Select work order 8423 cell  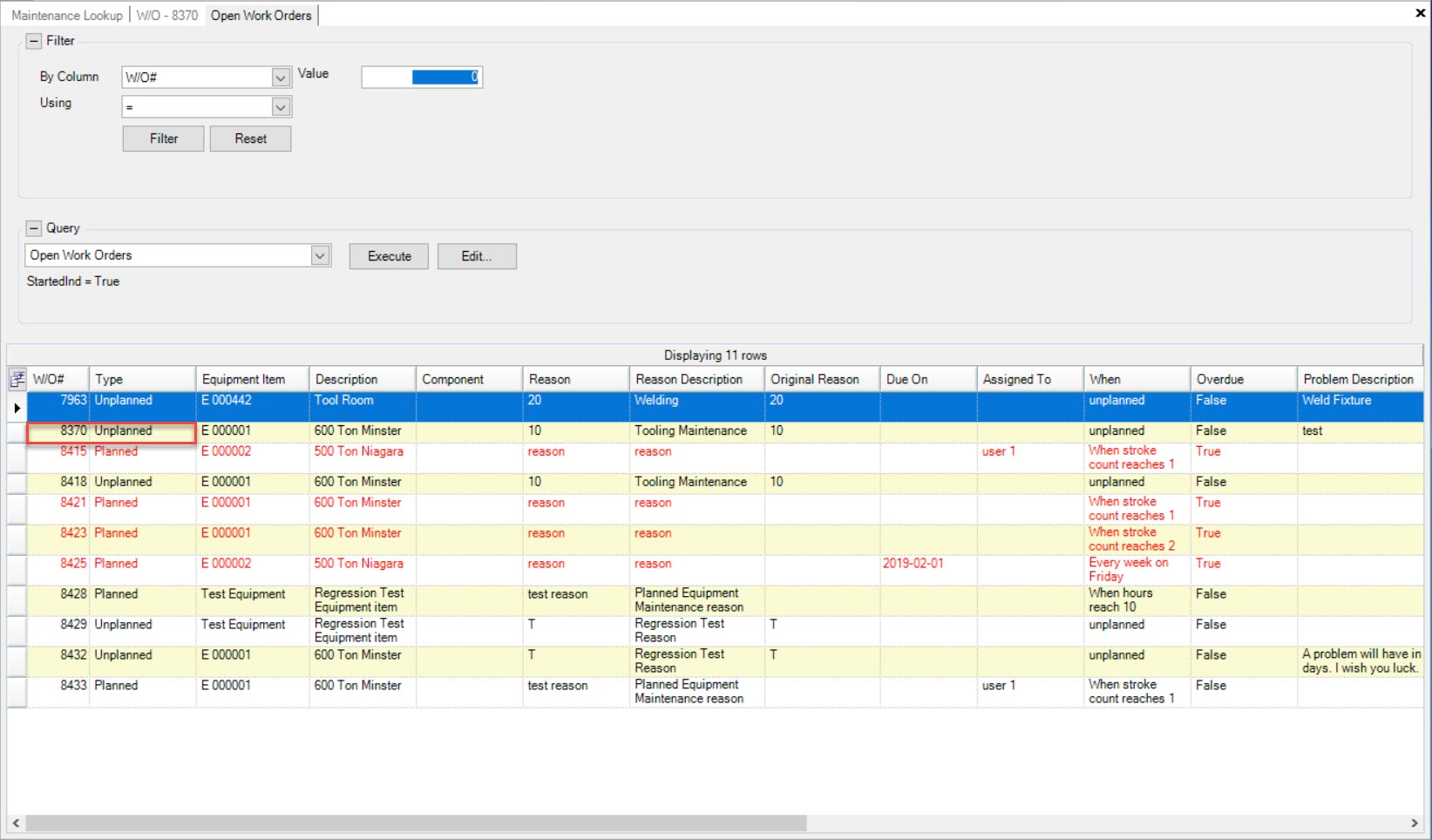[x=58, y=539]
